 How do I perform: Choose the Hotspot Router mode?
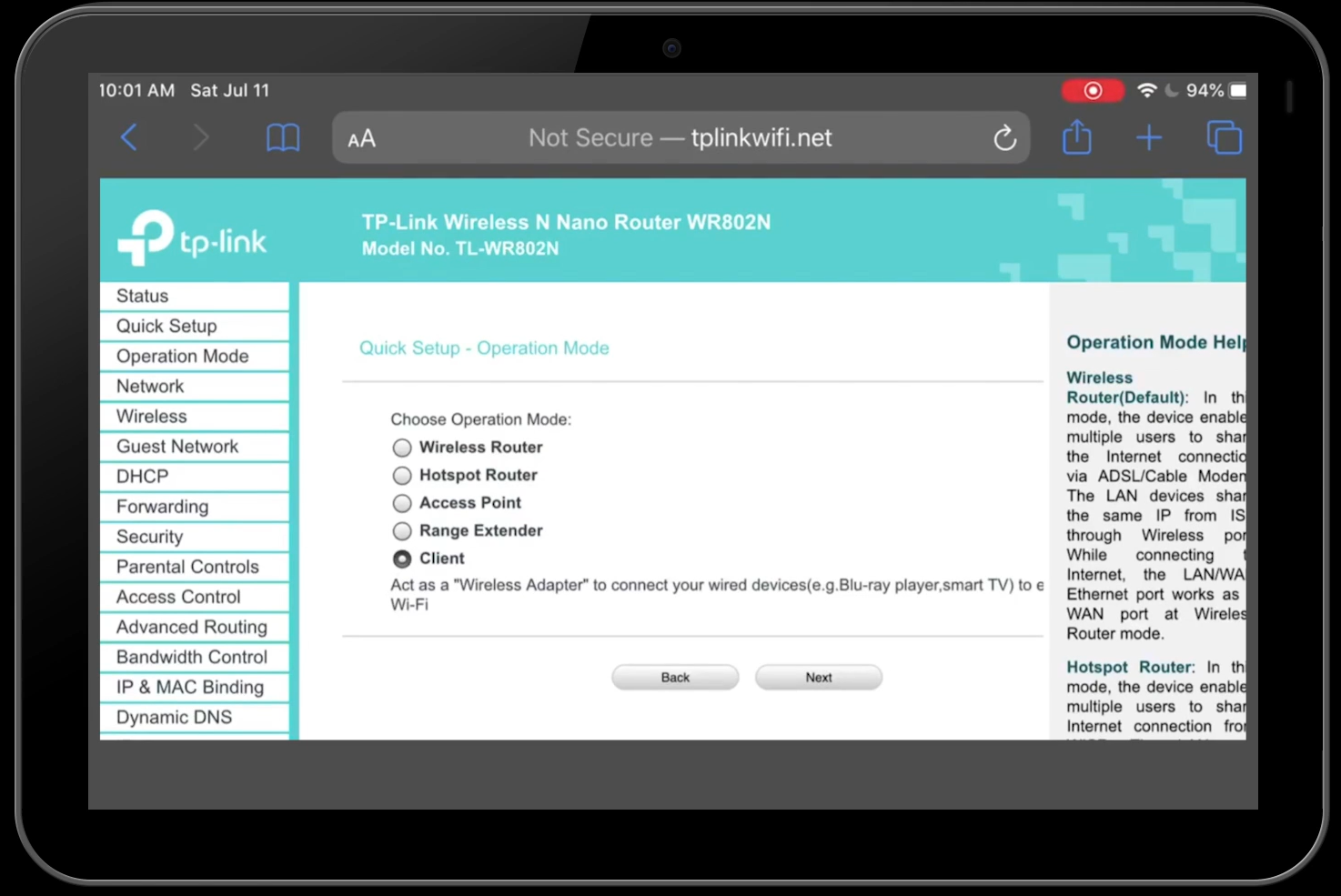(x=402, y=476)
